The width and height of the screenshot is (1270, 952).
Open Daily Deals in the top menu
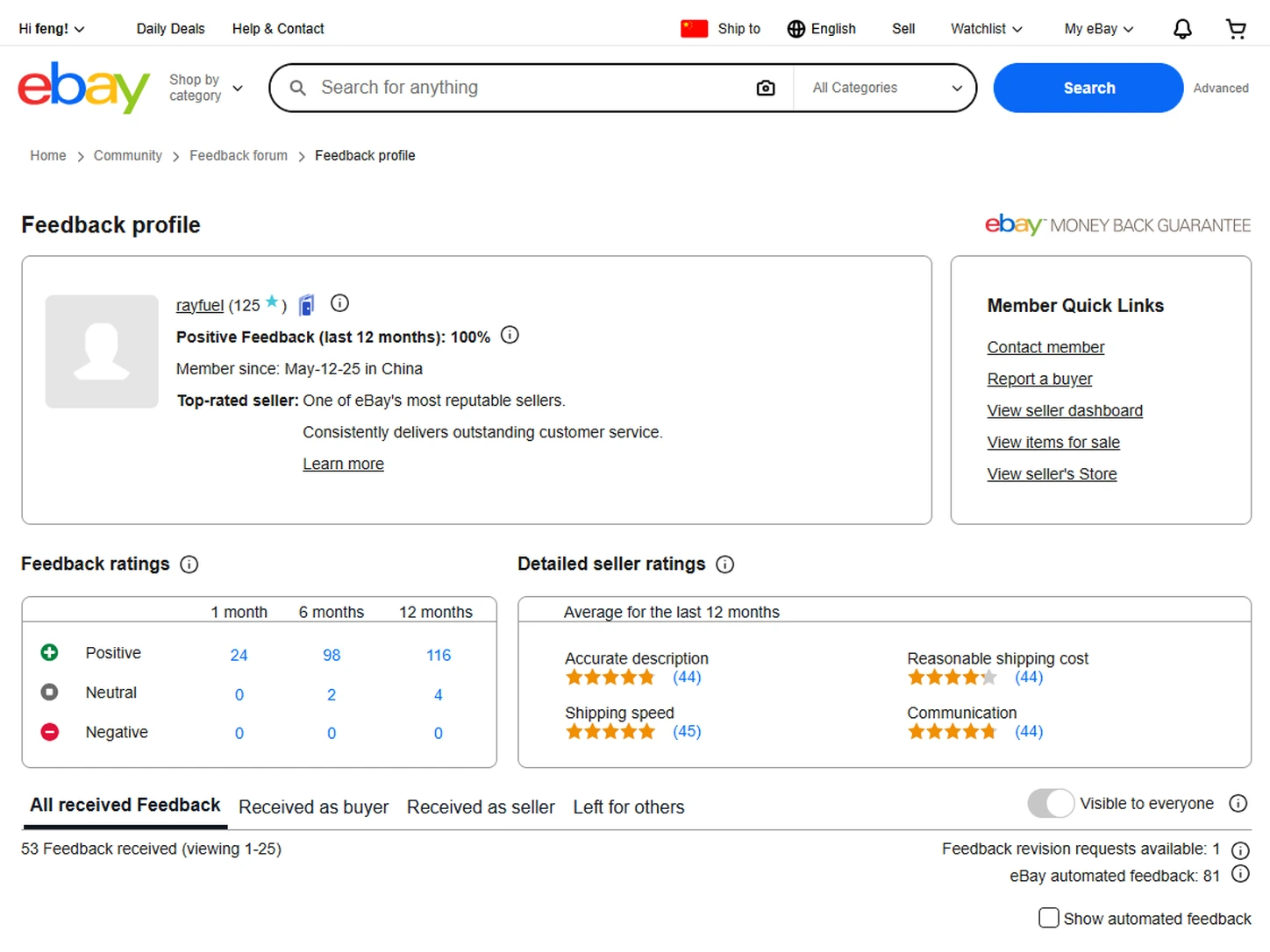[x=170, y=29]
